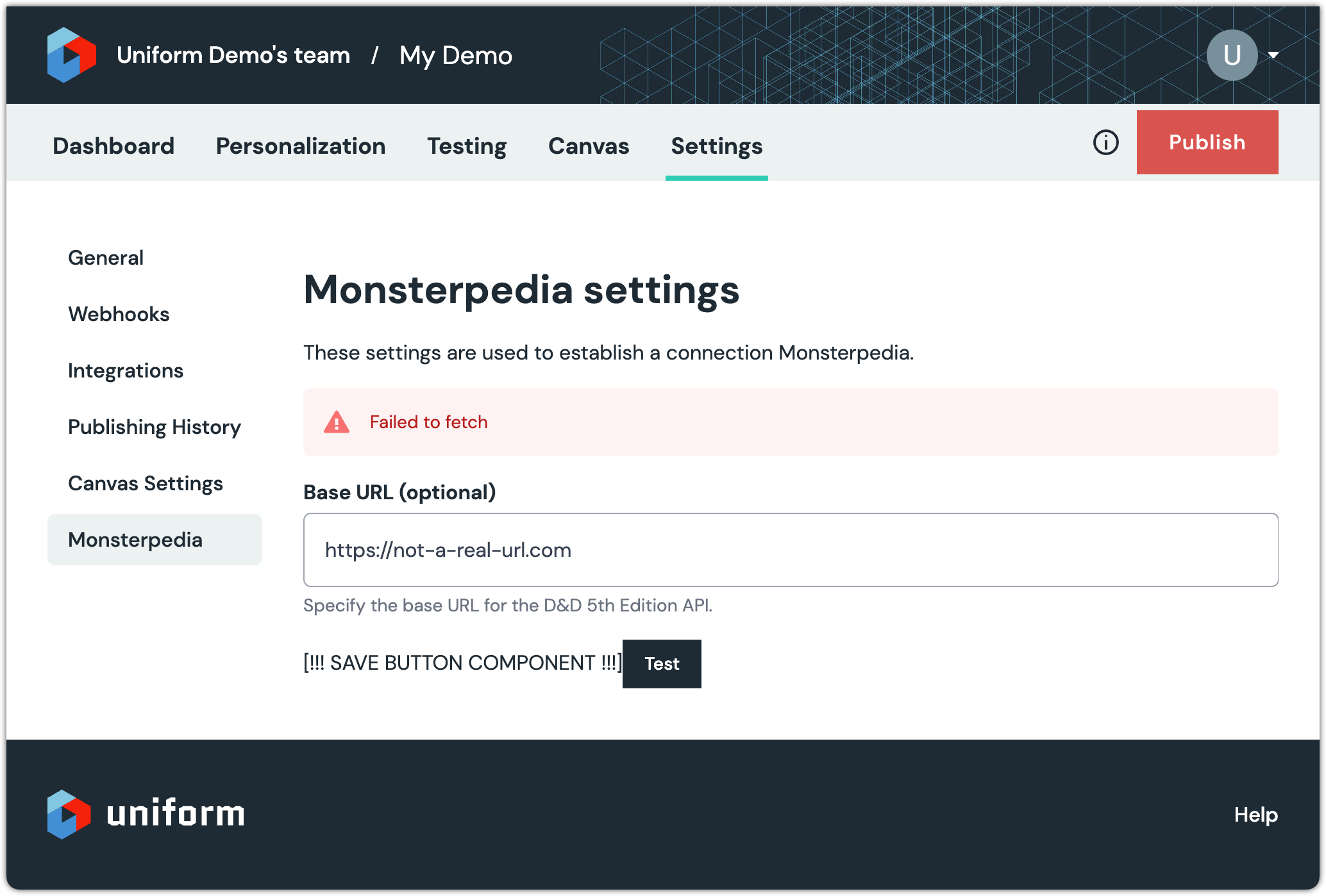Open Webhooks in the sidebar
1326x896 pixels.
tap(119, 314)
